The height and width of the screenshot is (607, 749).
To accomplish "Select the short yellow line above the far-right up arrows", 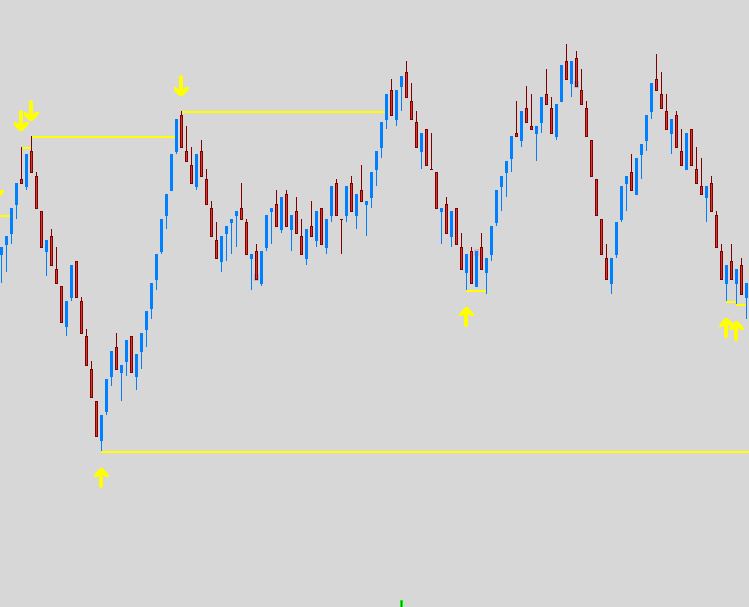I will tap(735, 303).
